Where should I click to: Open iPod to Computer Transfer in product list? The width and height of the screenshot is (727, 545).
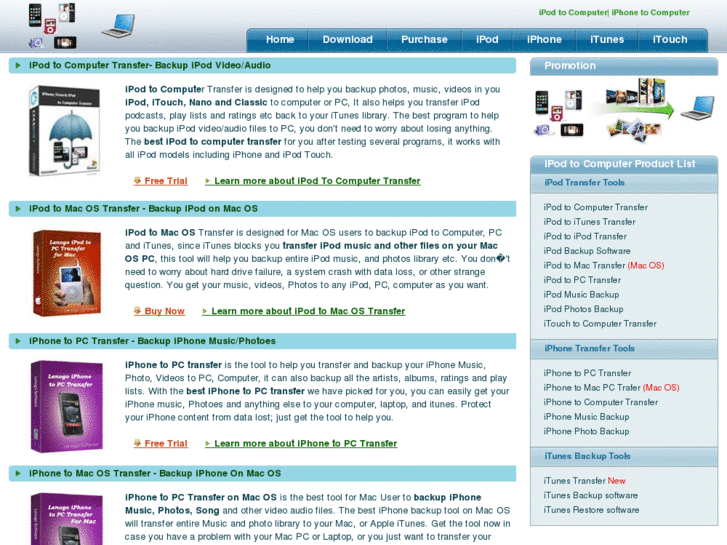point(595,207)
